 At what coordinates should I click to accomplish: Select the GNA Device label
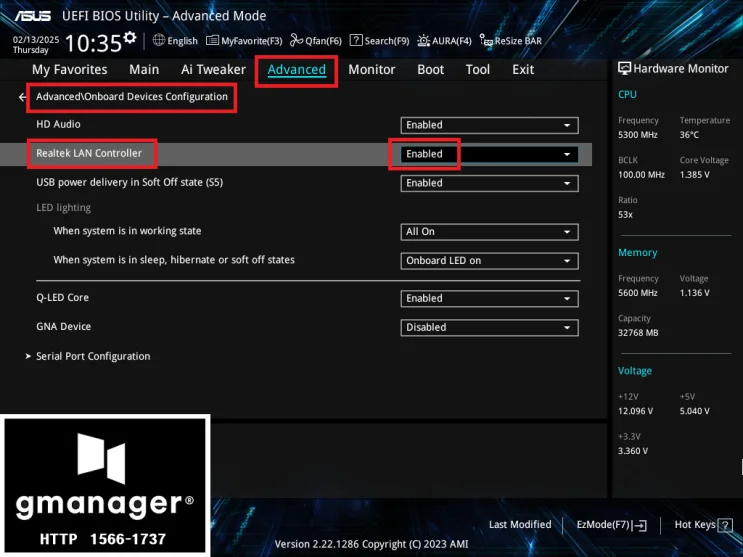click(x=63, y=327)
